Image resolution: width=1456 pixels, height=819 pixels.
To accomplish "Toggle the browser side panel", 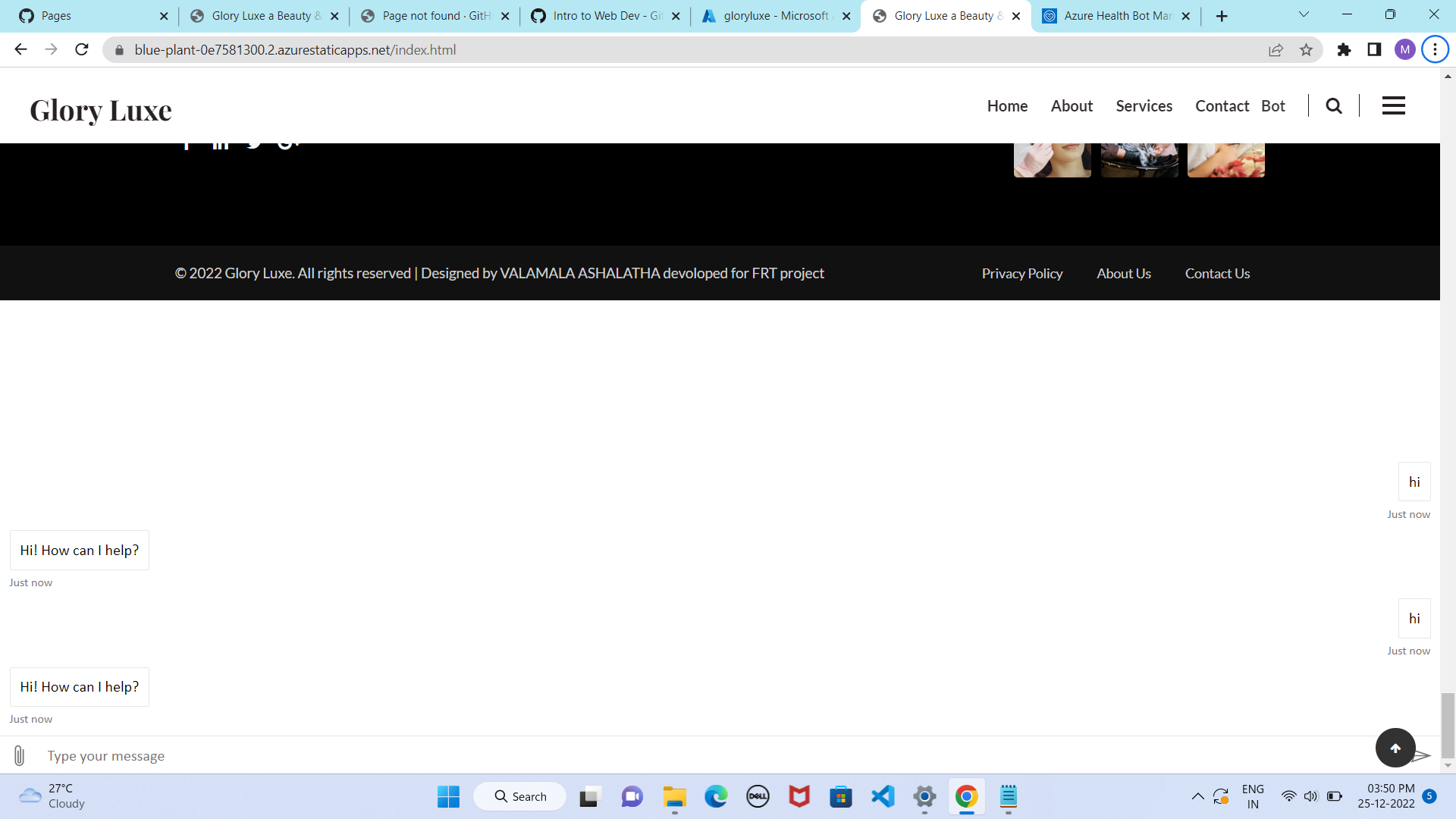I will (x=1374, y=50).
